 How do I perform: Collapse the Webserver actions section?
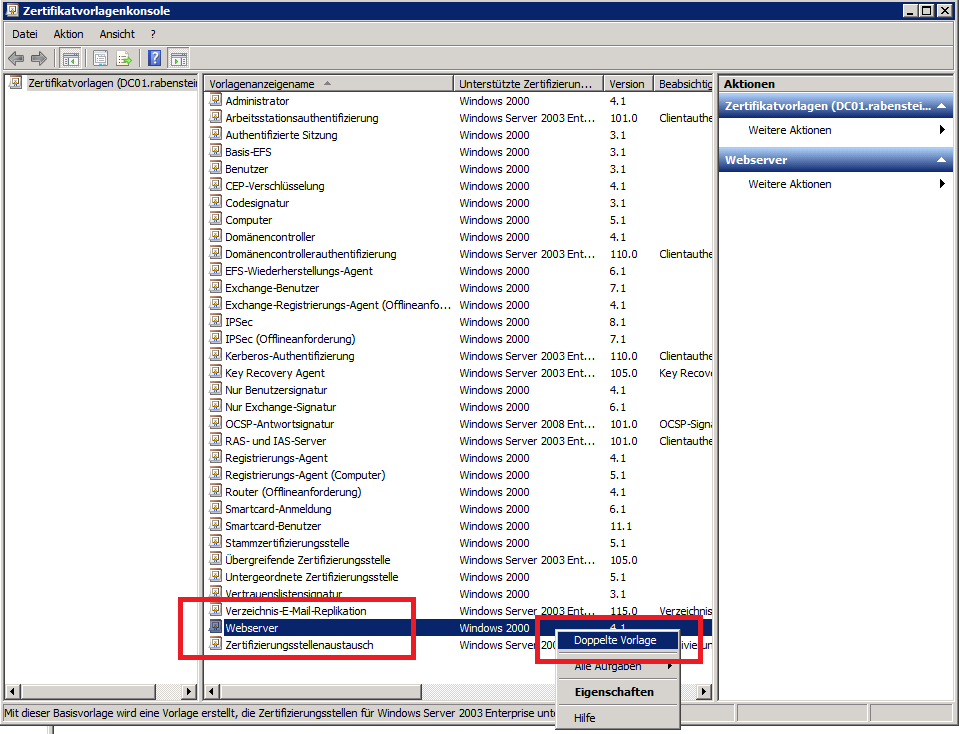click(x=940, y=160)
